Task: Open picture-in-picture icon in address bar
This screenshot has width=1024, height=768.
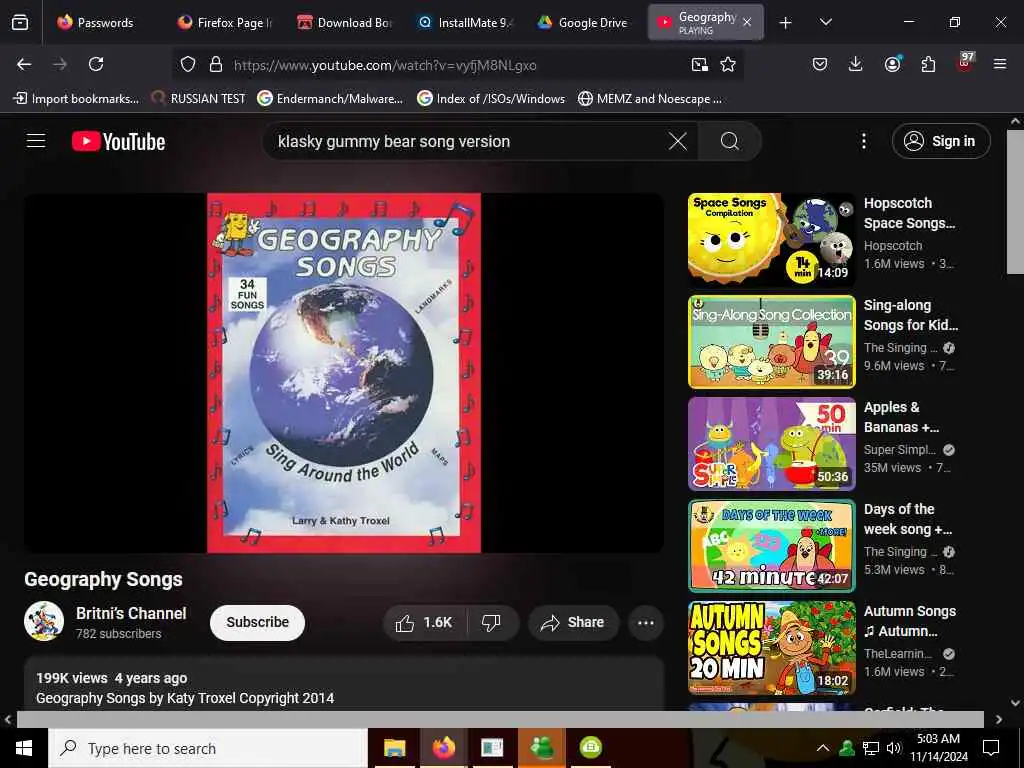Action: pos(699,64)
